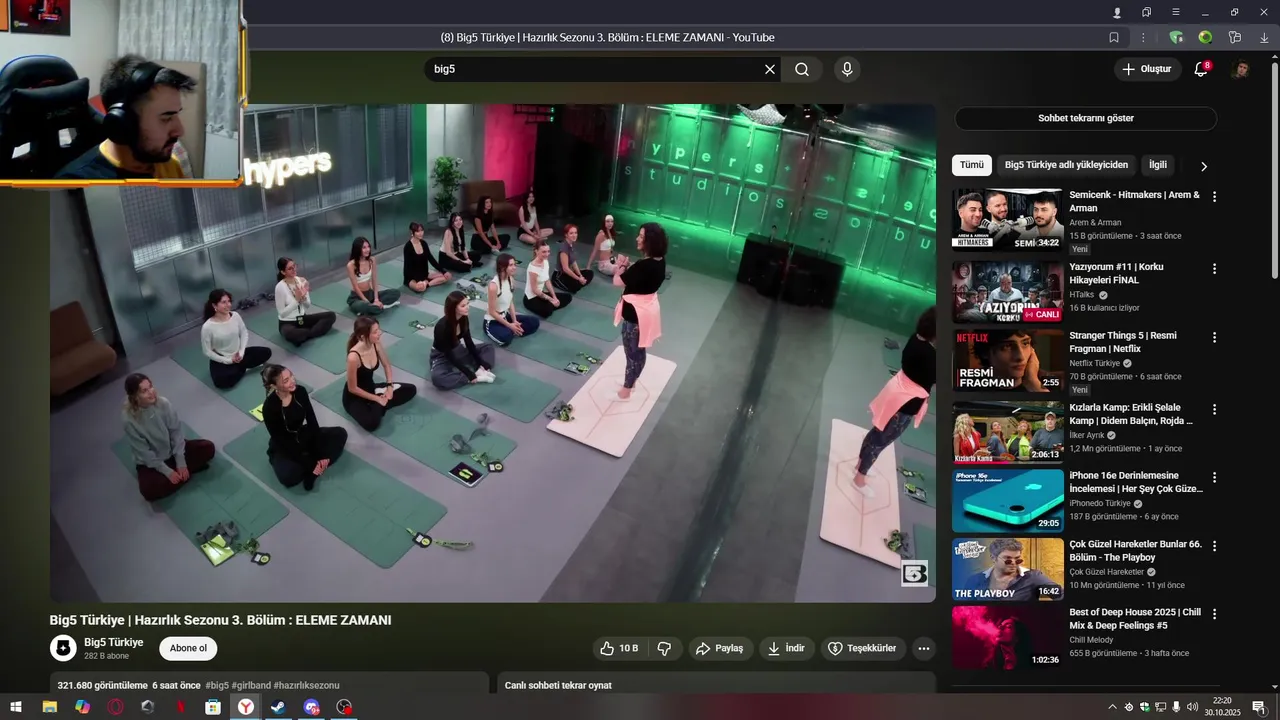Open the browser hamburger menu
The height and width of the screenshot is (720, 1280).
point(1175,12)
